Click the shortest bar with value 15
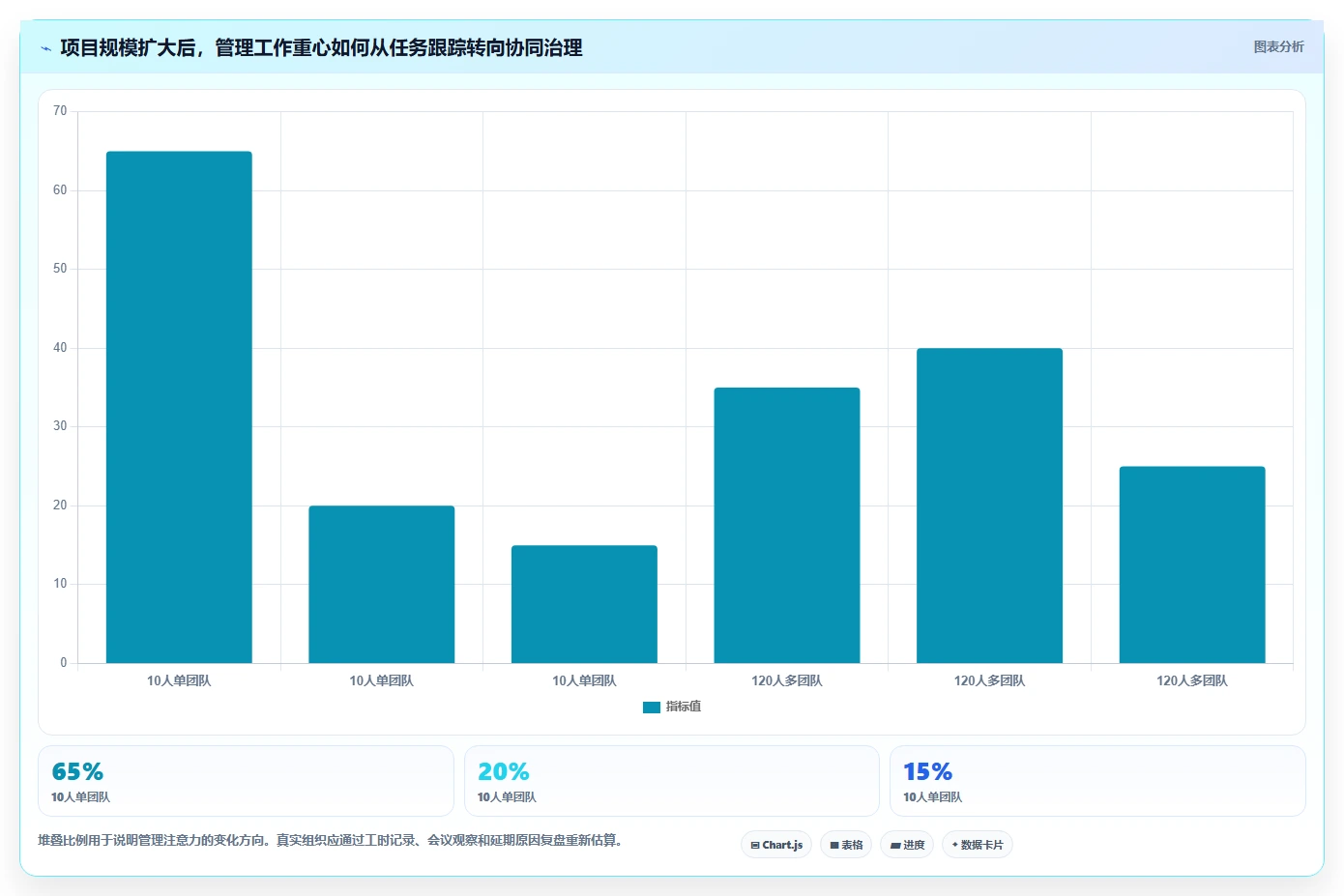This screenshot has height=896, width=1344. pyautogui.click(x=584, y=604)
